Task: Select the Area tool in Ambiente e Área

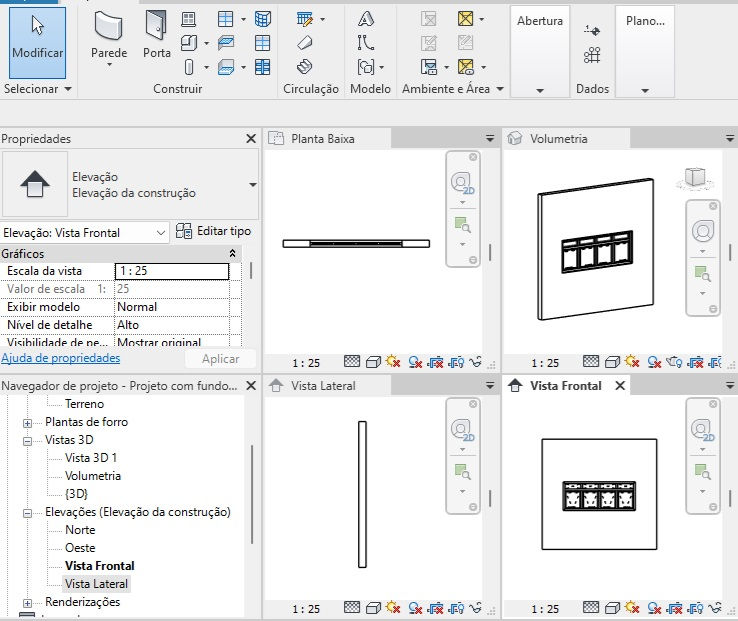Action: [x=465, y=19]
